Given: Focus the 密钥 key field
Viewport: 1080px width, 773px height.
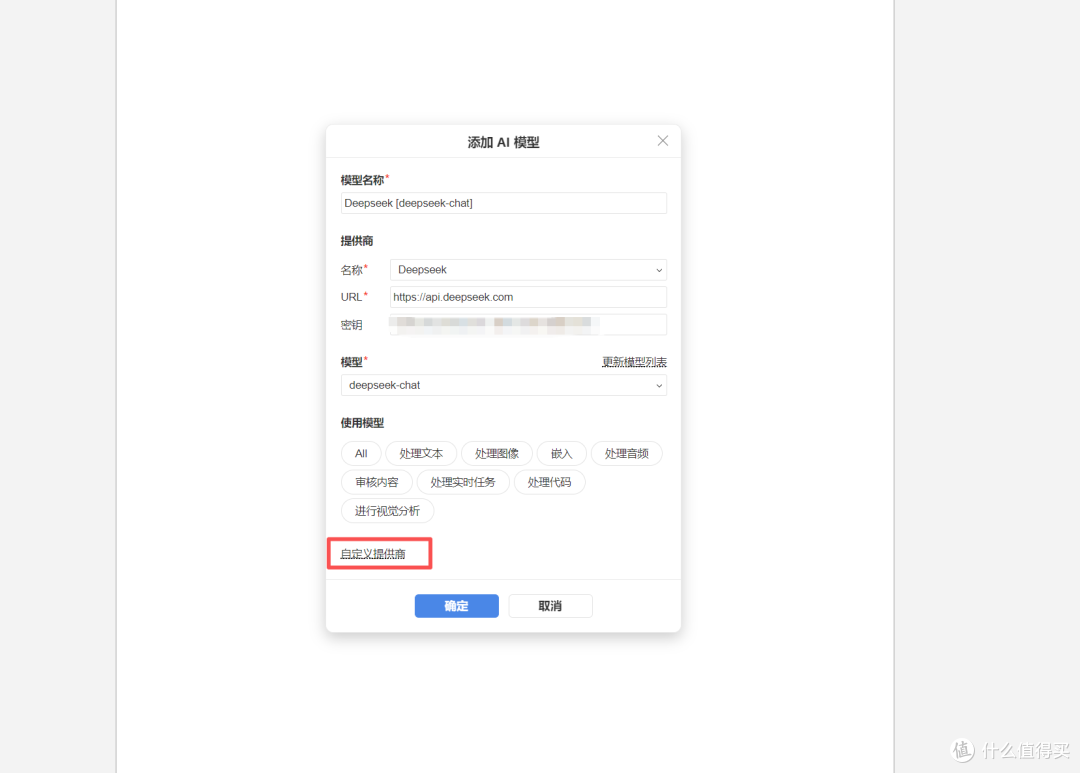Looking at the screenshot, I should coord(528,324).
